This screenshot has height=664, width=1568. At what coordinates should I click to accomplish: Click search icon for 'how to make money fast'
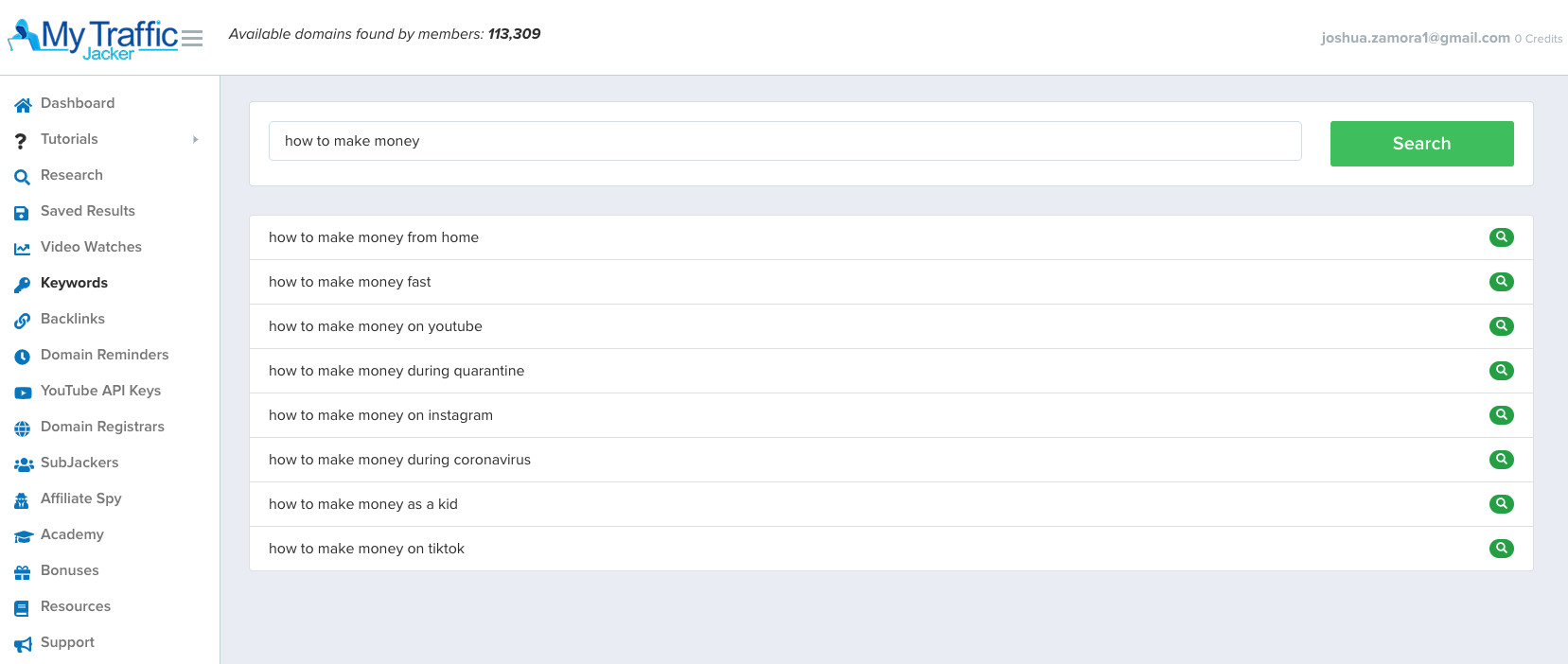pyautogui.click(x=1501, y=282)
